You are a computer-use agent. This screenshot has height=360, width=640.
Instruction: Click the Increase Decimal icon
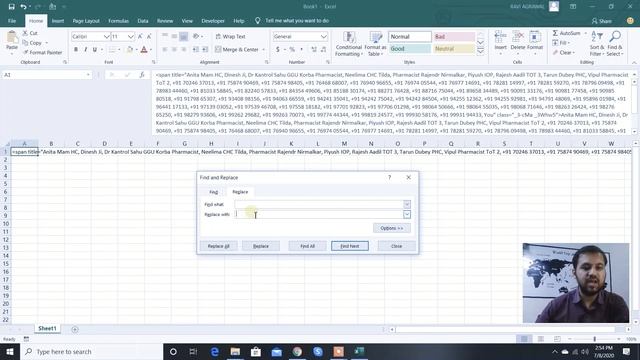(314, 50)
